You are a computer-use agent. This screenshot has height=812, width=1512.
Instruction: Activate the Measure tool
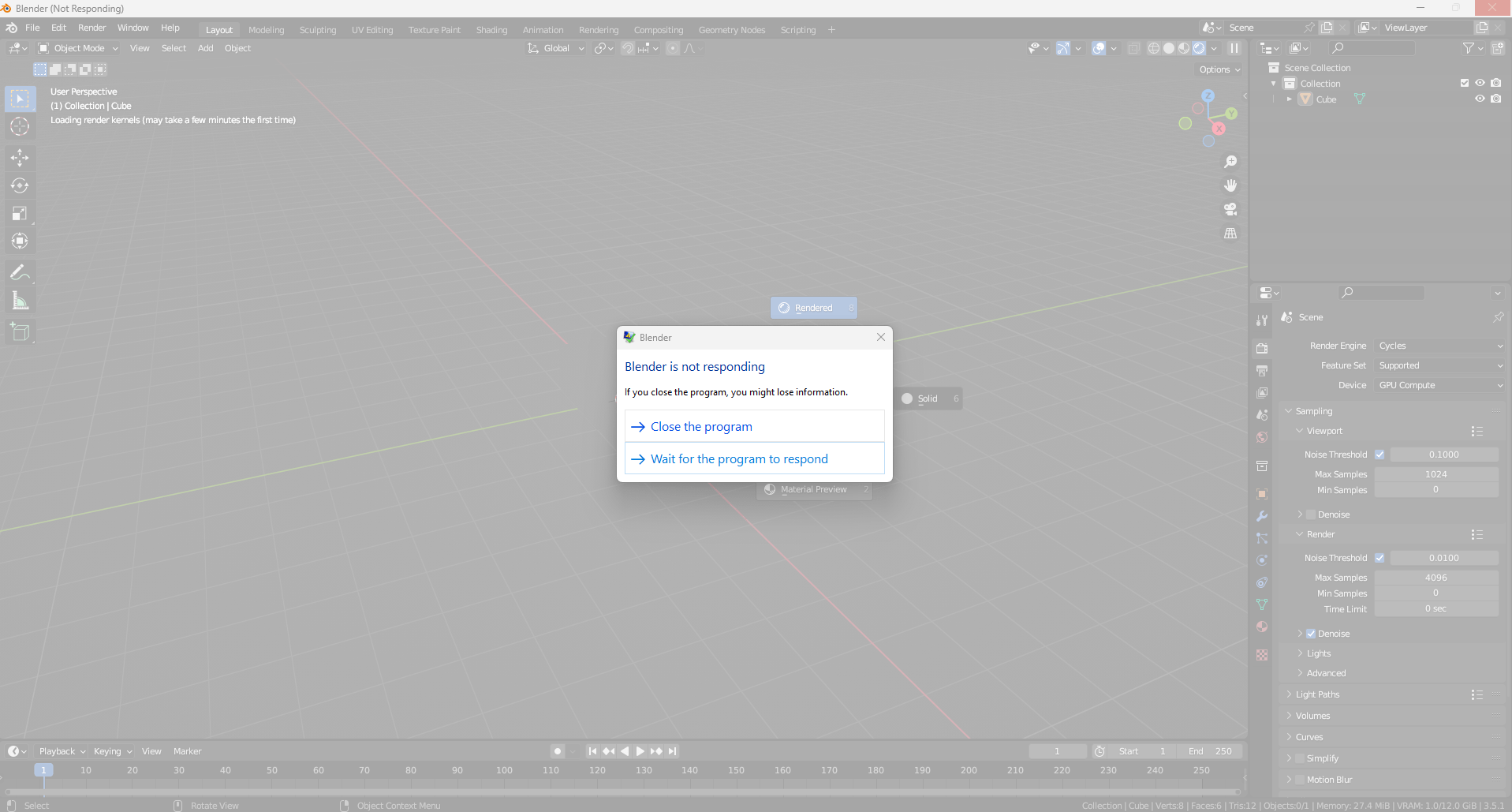(x=20, y=300)
